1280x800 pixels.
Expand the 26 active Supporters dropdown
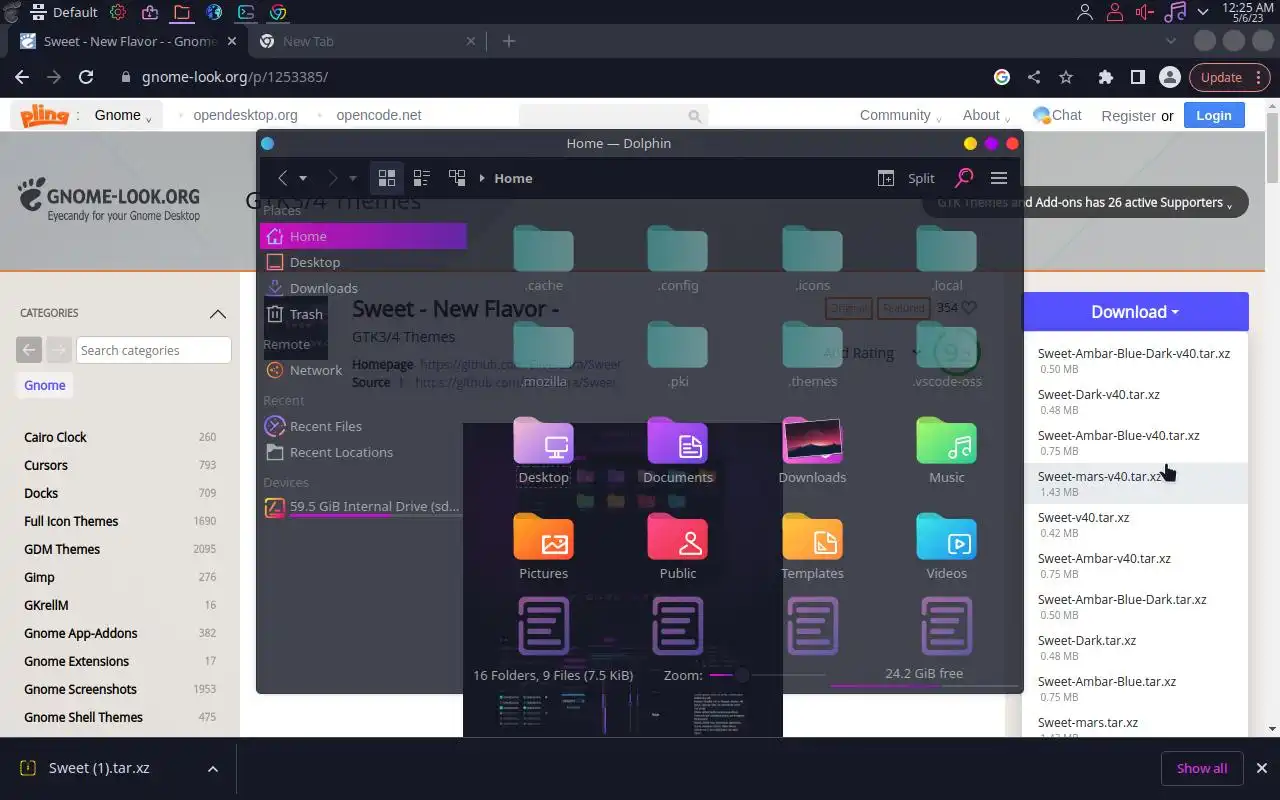(1085, 202)
